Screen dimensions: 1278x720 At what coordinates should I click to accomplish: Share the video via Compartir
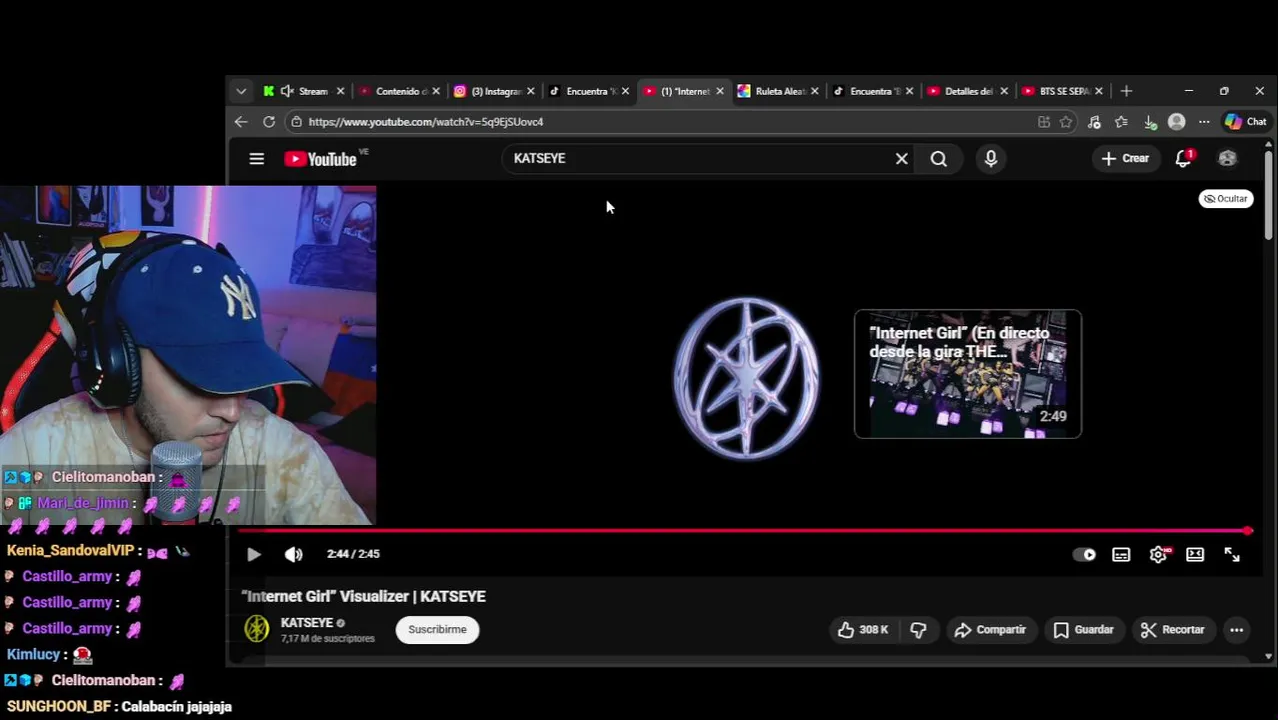click(990, 629)
